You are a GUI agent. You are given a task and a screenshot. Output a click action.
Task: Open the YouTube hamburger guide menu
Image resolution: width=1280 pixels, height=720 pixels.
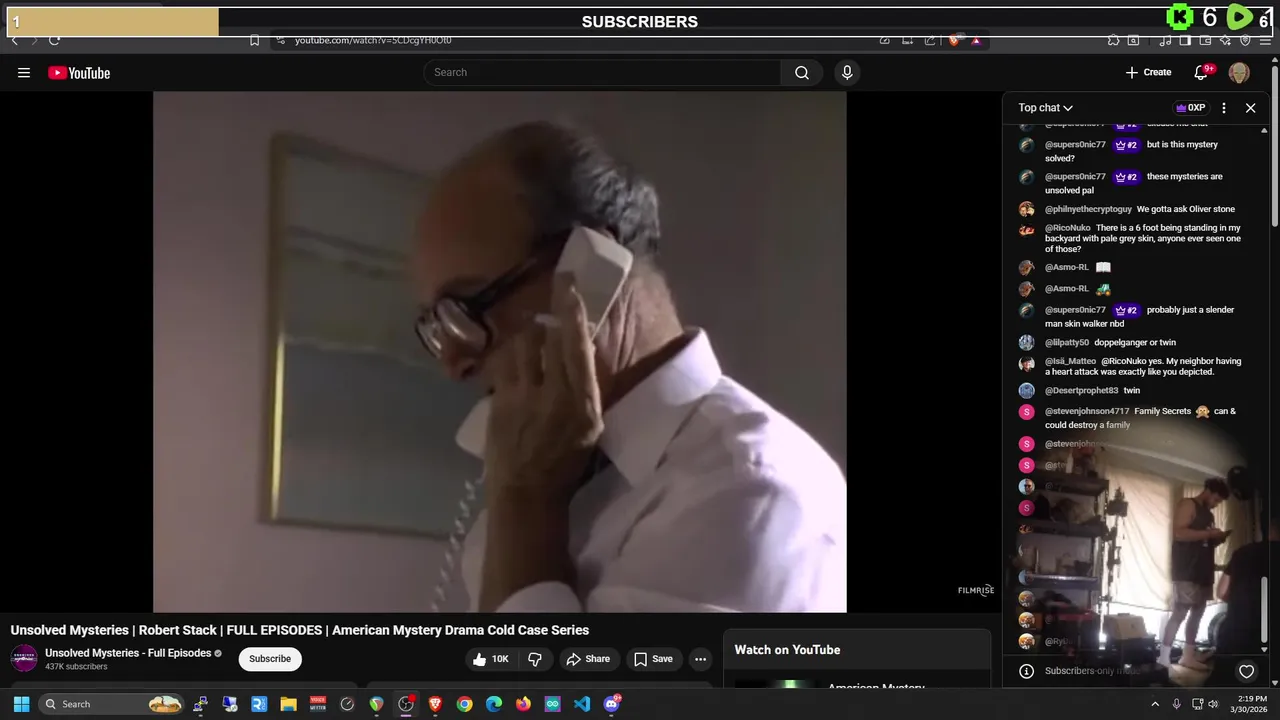click(x=24, y=73)
